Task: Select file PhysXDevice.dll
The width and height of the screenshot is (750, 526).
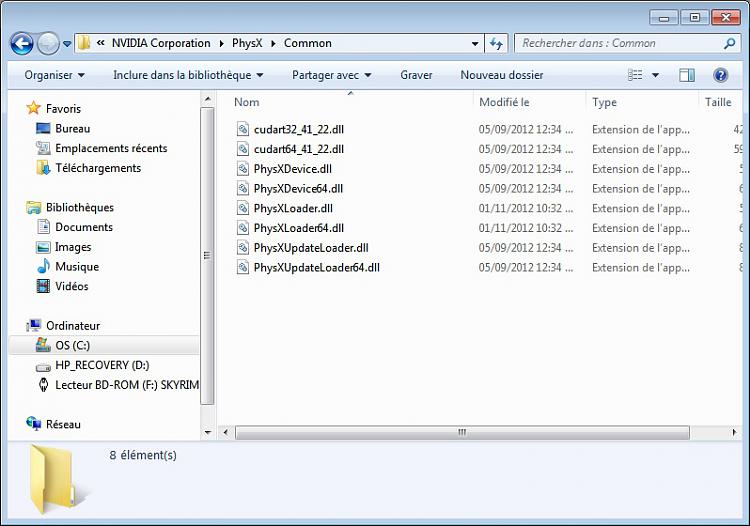Action: click(x=293, y=169)
